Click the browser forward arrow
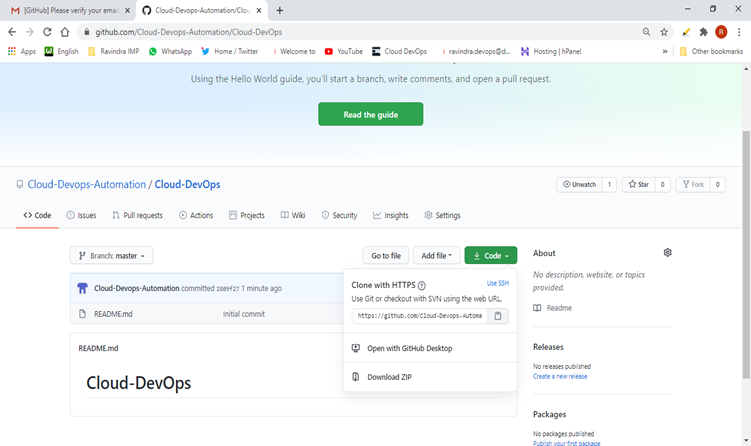 (x=30, y=32)
